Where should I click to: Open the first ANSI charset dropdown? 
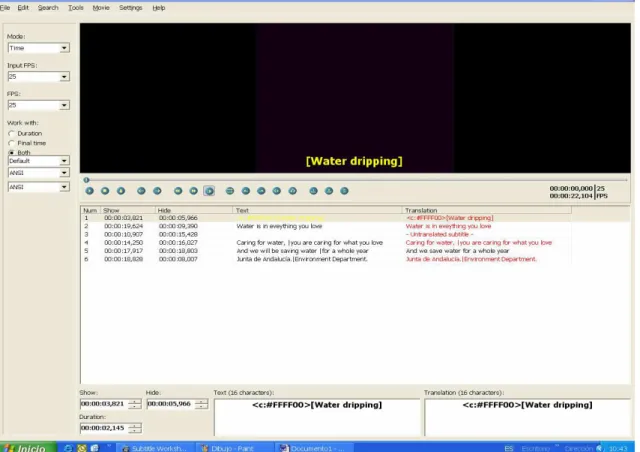39,173
